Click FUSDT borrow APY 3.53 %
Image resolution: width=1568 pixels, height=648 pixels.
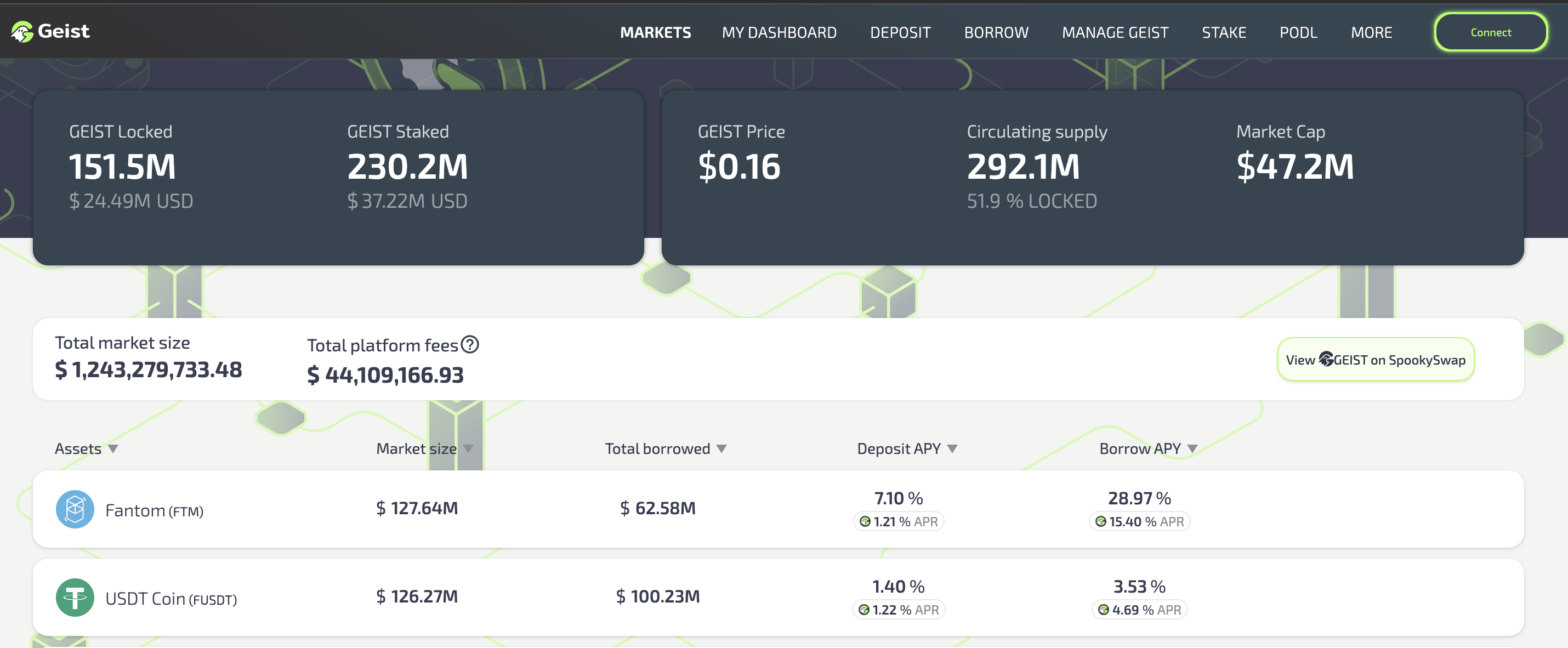point(1139,587)
